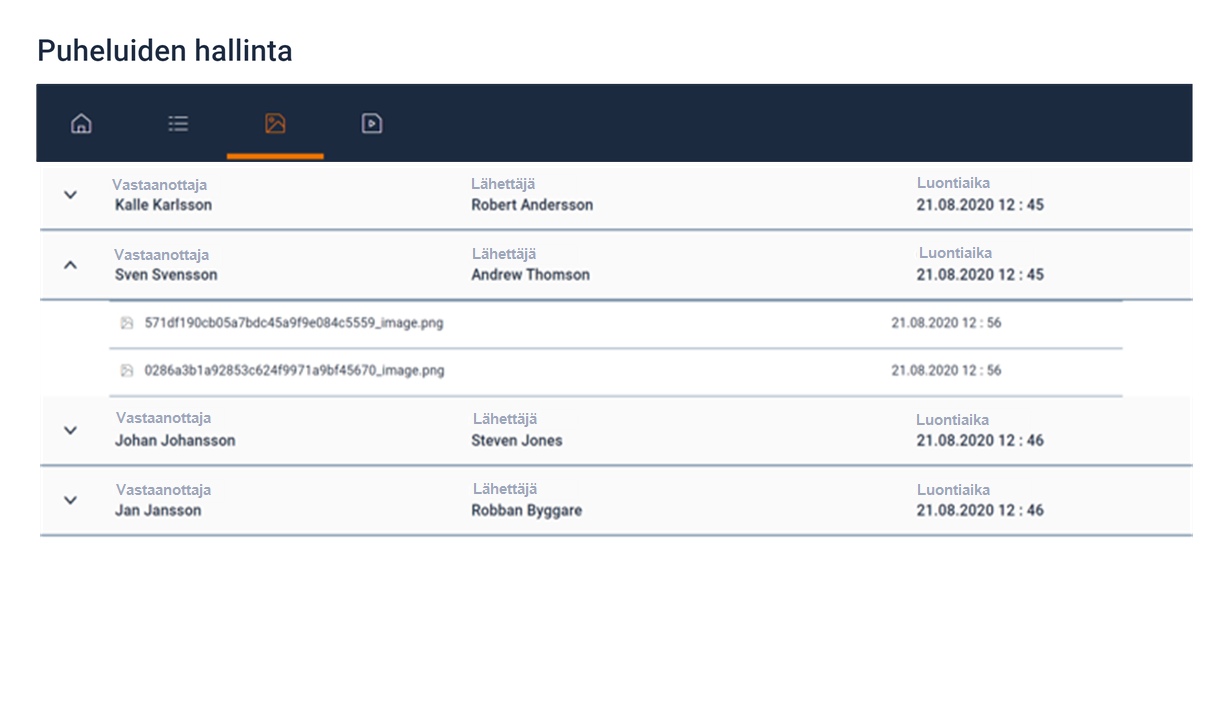This screenshot has width=1231, height=706.
Task: Switch to the list view tab icon
Action: click(x=178, y=124)
